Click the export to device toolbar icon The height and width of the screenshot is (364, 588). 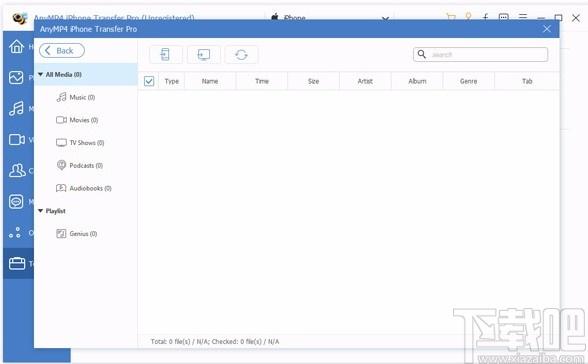tap(165, 55)
